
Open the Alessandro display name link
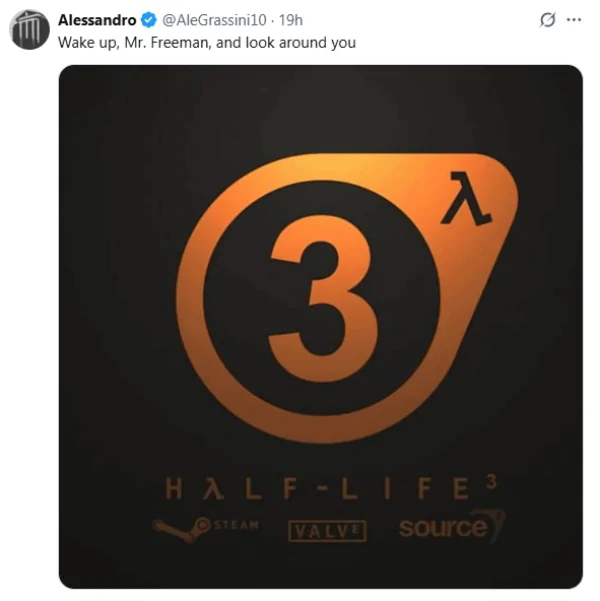pos(97,20)
